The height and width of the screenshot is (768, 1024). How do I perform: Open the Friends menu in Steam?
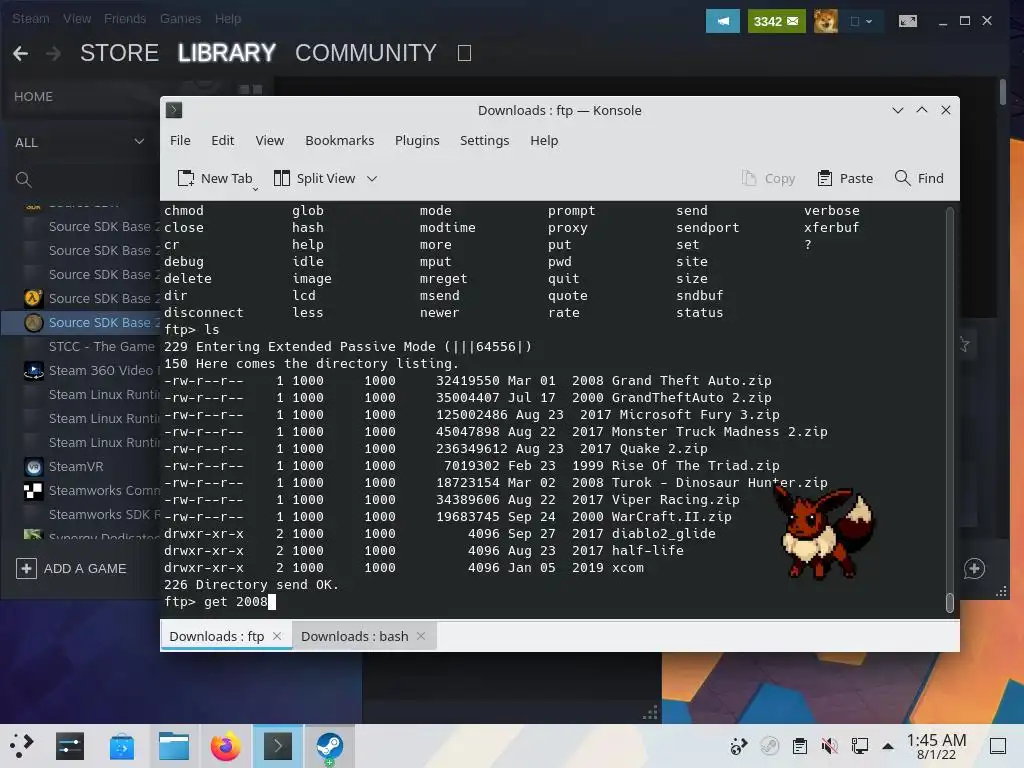125,18
